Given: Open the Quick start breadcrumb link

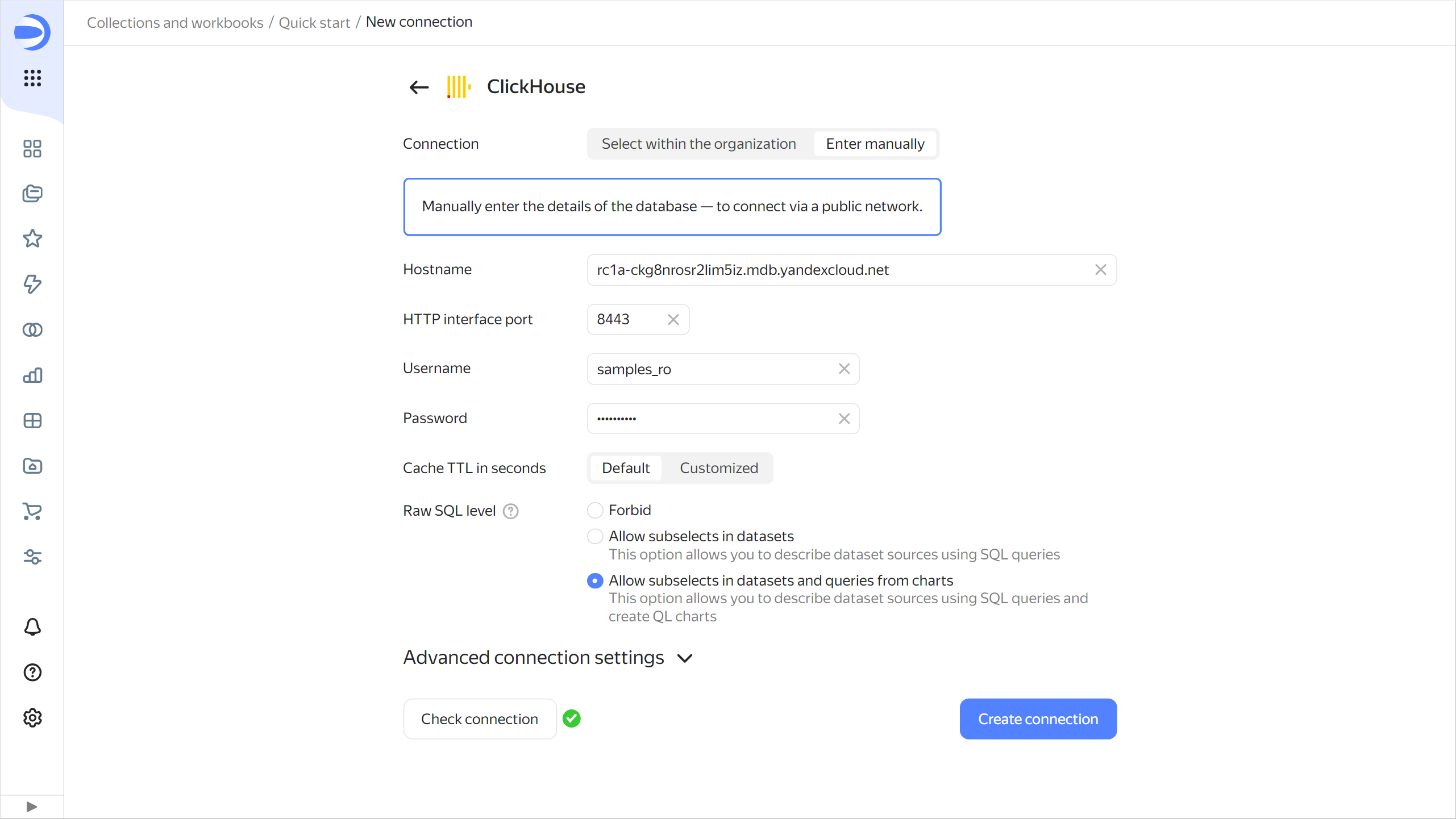Looking at the screenshot, I should 314,22.
